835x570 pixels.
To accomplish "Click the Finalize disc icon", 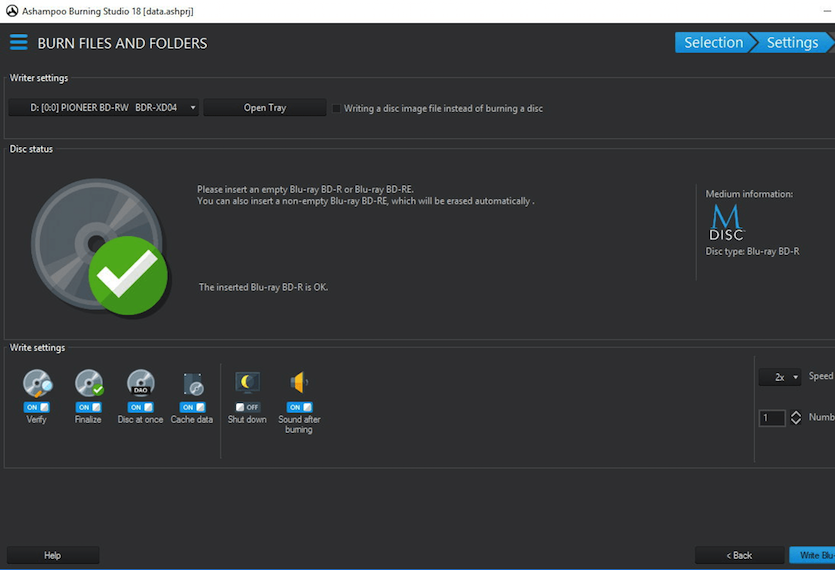I will pos(89,384).
